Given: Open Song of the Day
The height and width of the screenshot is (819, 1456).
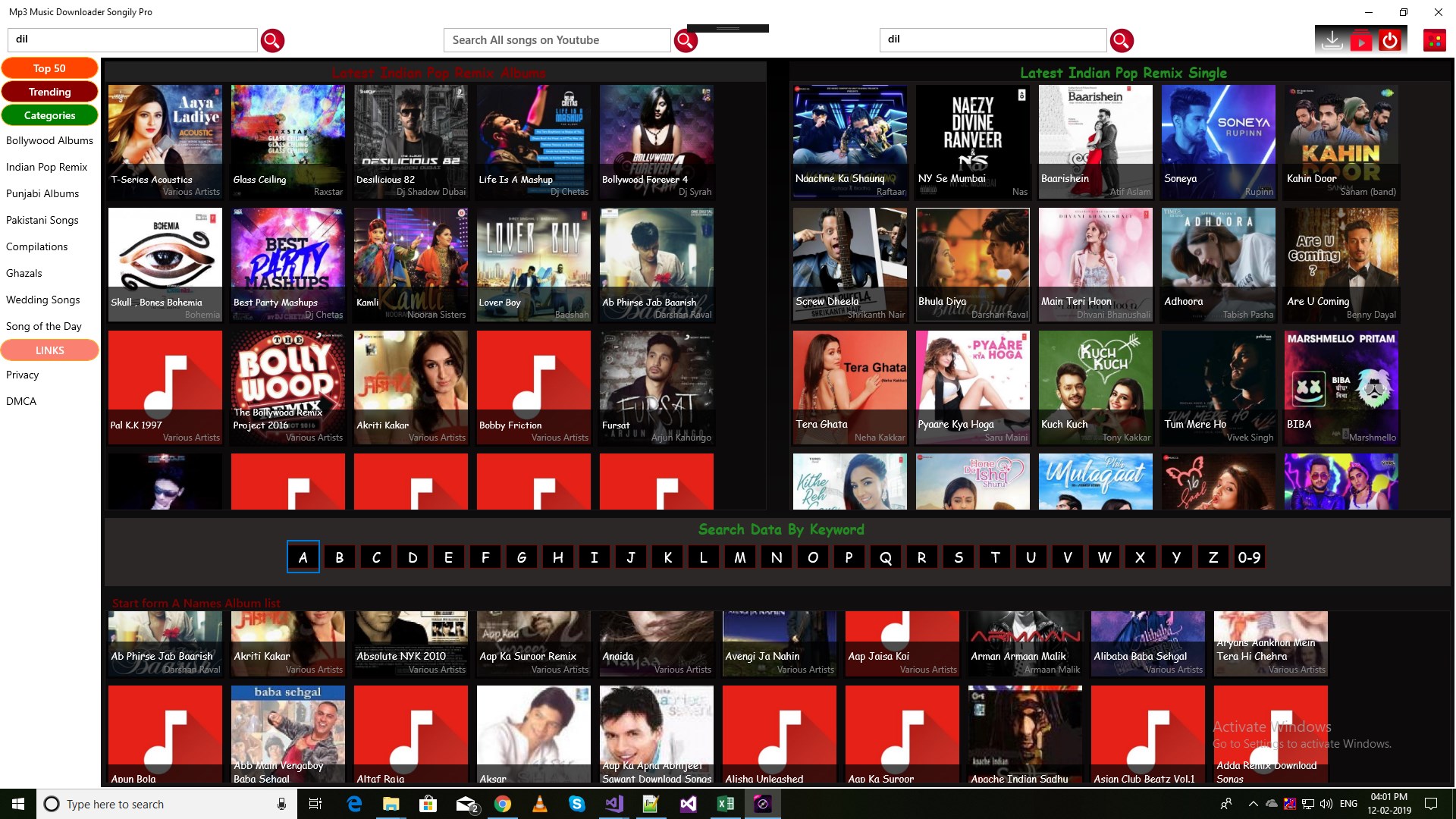Looking at the screenshot, I should [x=44, y=326].
